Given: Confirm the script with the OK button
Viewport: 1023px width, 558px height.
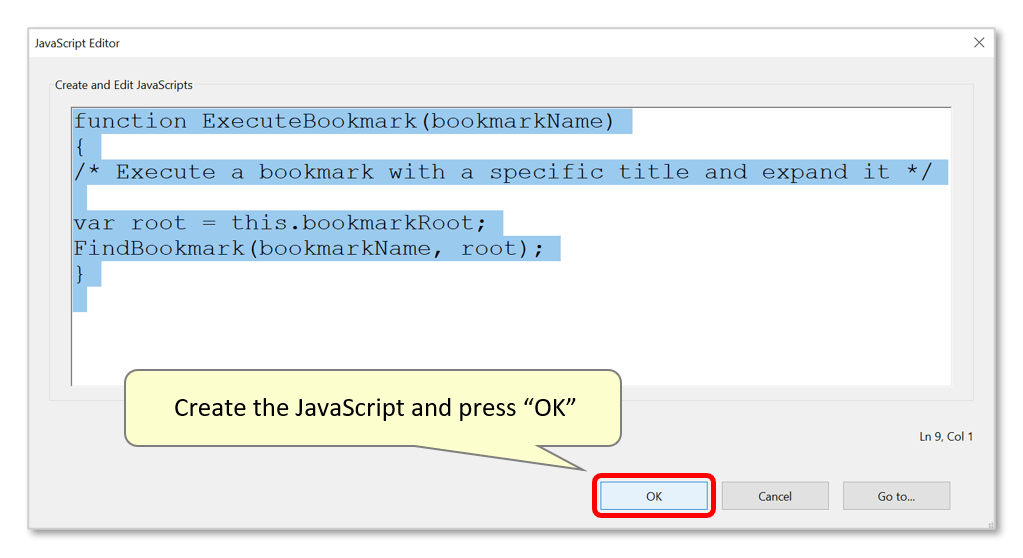Looking at the screenshot, I should (x=654, y=496).
